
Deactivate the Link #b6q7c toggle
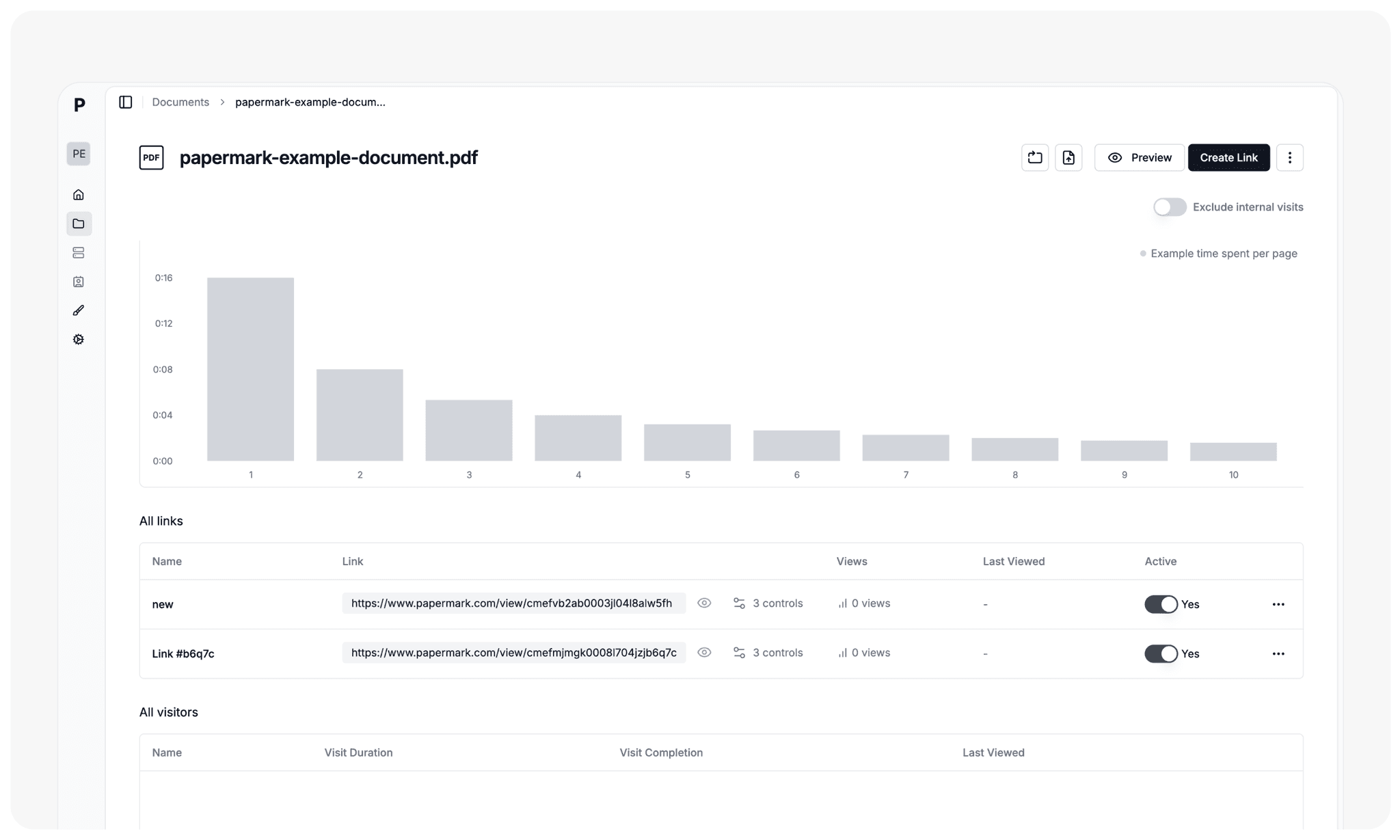(x=1160, y=653)
